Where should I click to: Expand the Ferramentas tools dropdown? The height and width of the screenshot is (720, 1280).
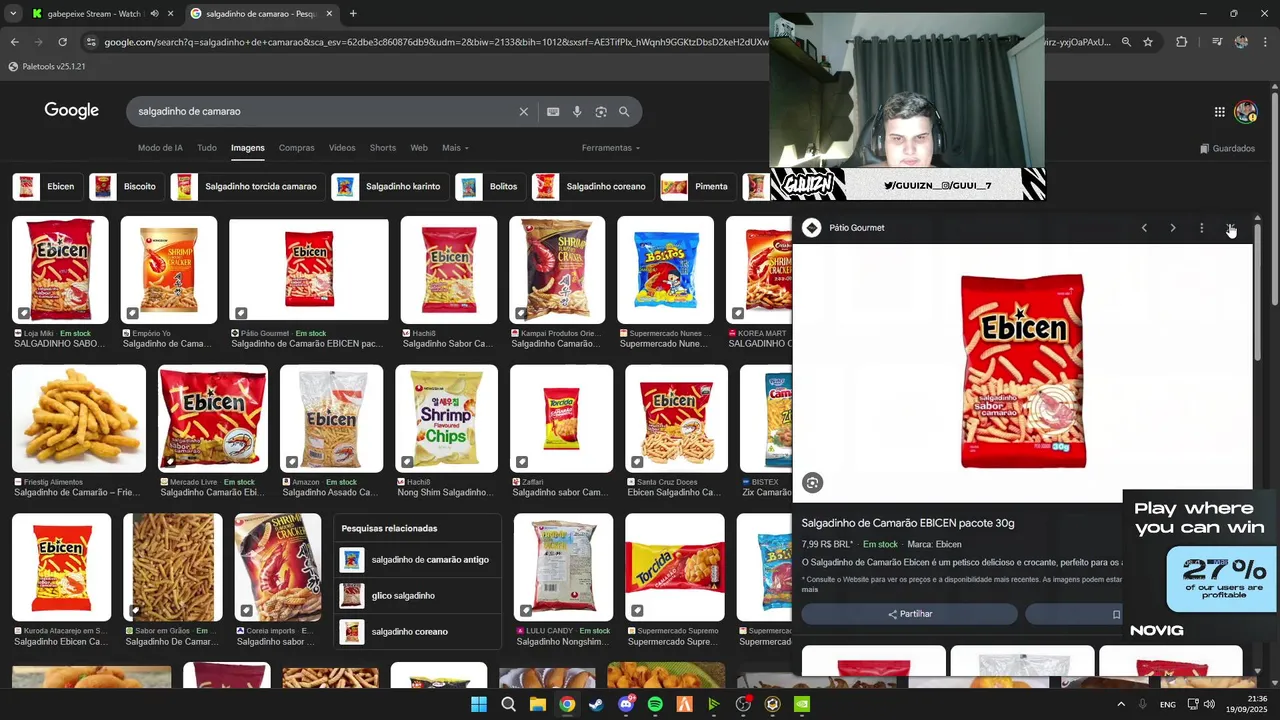coord(611,148)
